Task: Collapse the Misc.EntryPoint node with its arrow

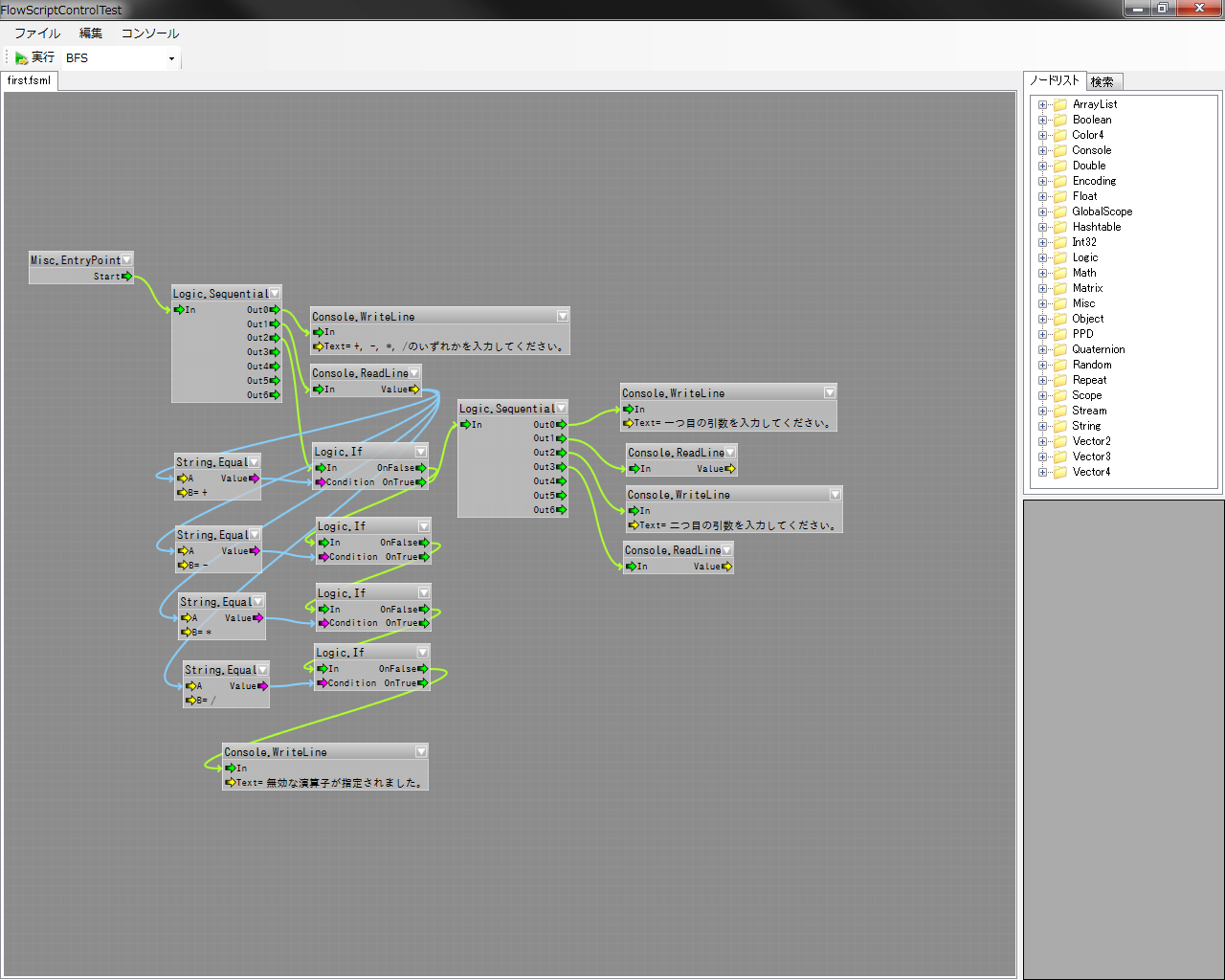Action: pos(126,260)
